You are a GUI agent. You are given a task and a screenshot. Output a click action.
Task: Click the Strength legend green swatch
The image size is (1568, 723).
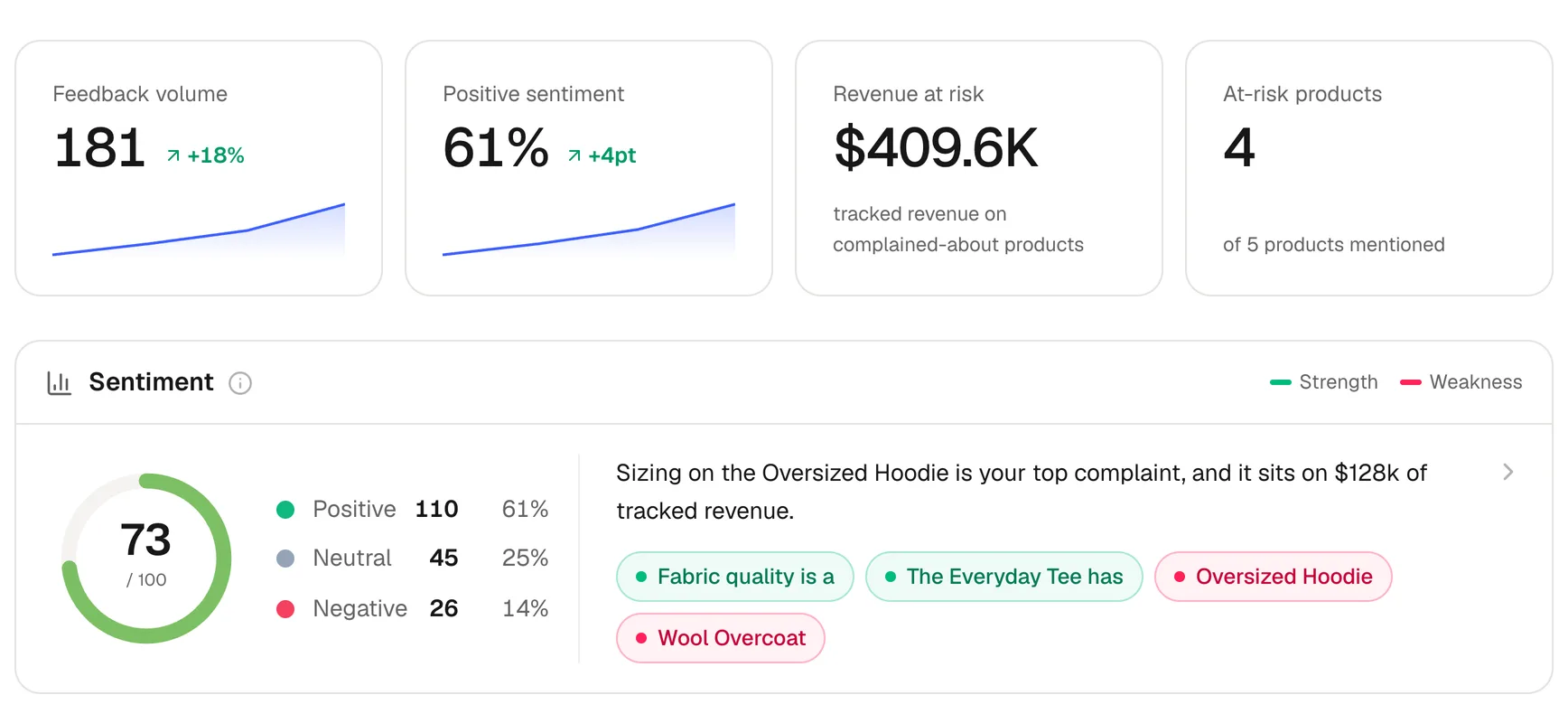tap(1281, 382)
